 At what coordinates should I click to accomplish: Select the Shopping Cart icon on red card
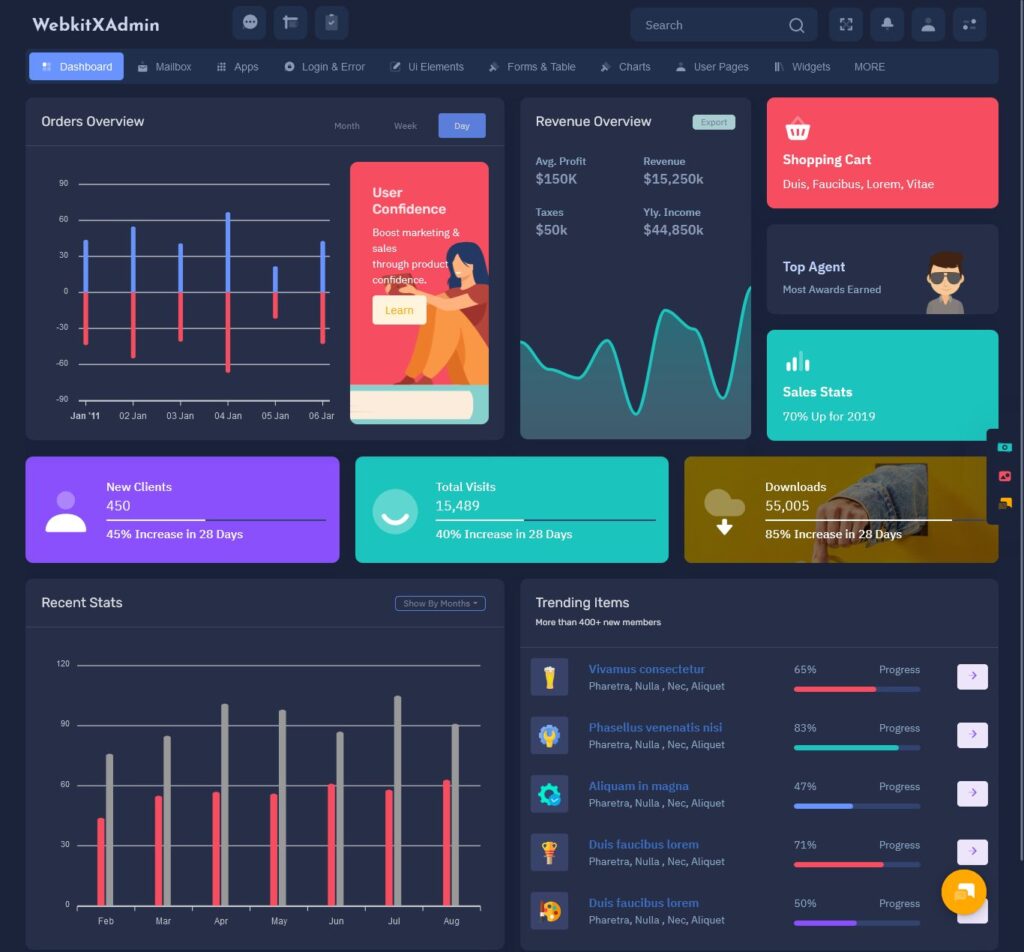pos(797,128)
